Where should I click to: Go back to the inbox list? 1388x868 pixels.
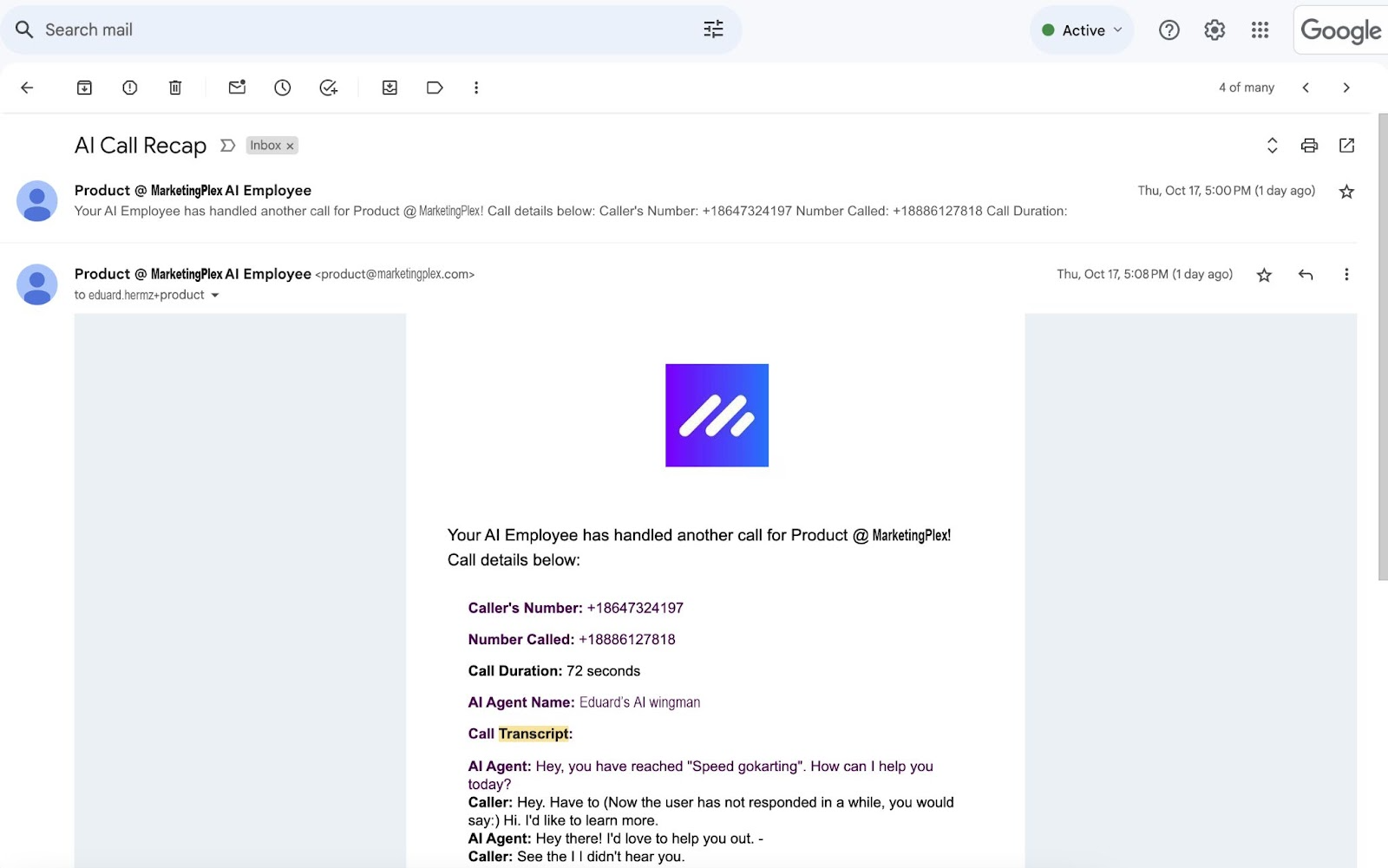(x=27, y=88)
